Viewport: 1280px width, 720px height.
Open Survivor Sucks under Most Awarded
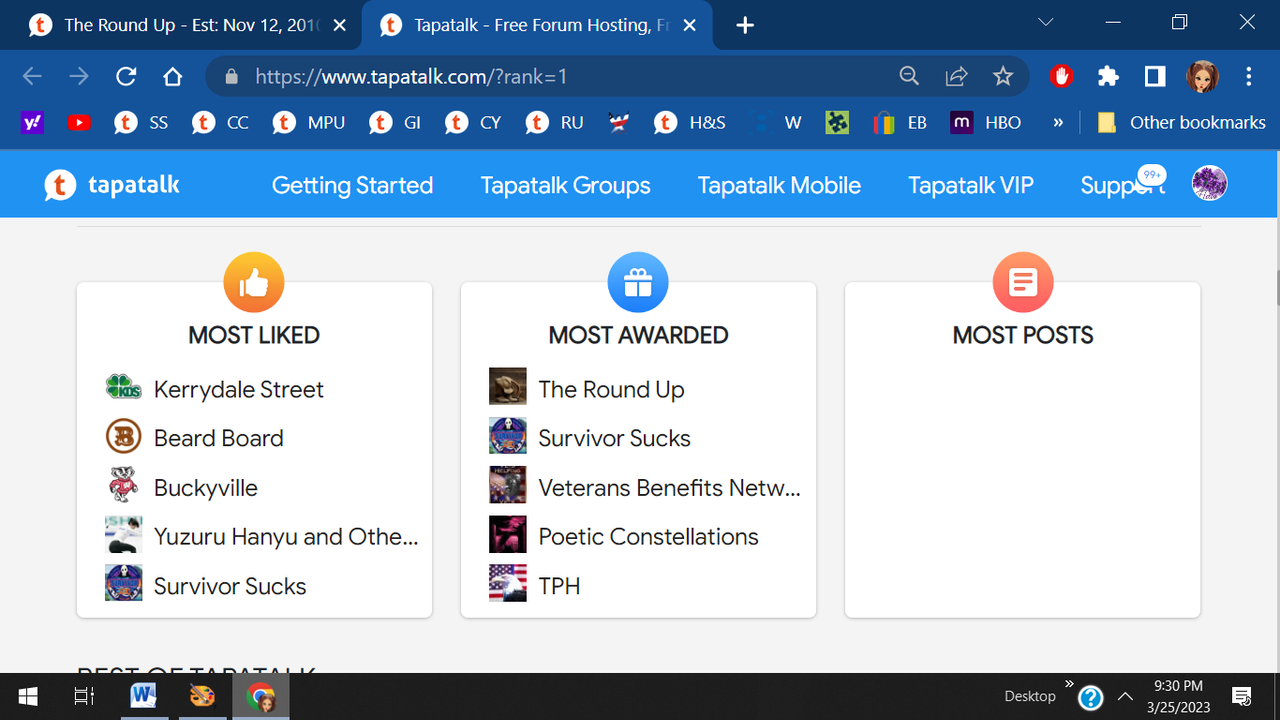point(615,438)
